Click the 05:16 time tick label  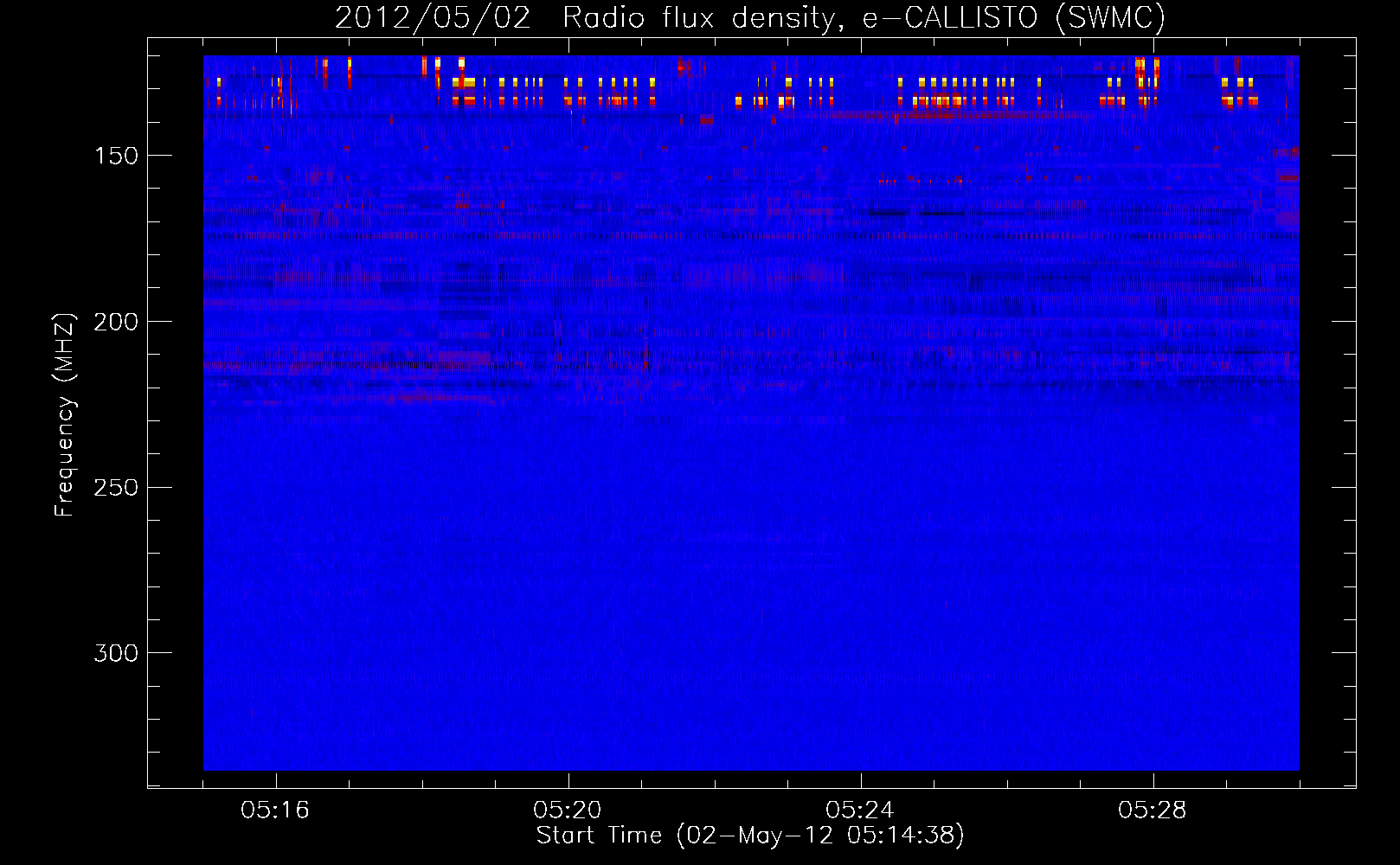275,810
